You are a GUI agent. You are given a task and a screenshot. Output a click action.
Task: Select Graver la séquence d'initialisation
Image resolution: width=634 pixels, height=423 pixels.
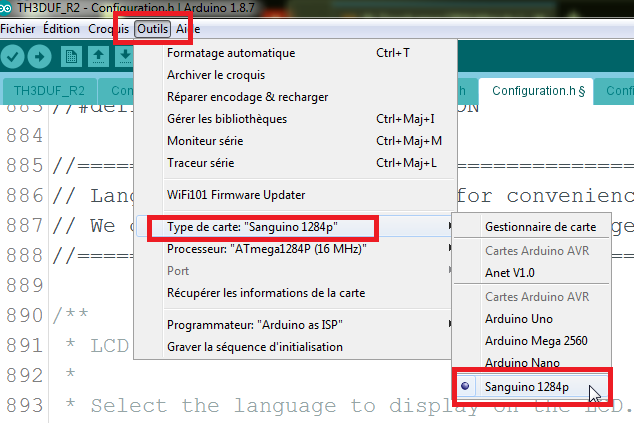pyautogui.click(x=295, y=347)
